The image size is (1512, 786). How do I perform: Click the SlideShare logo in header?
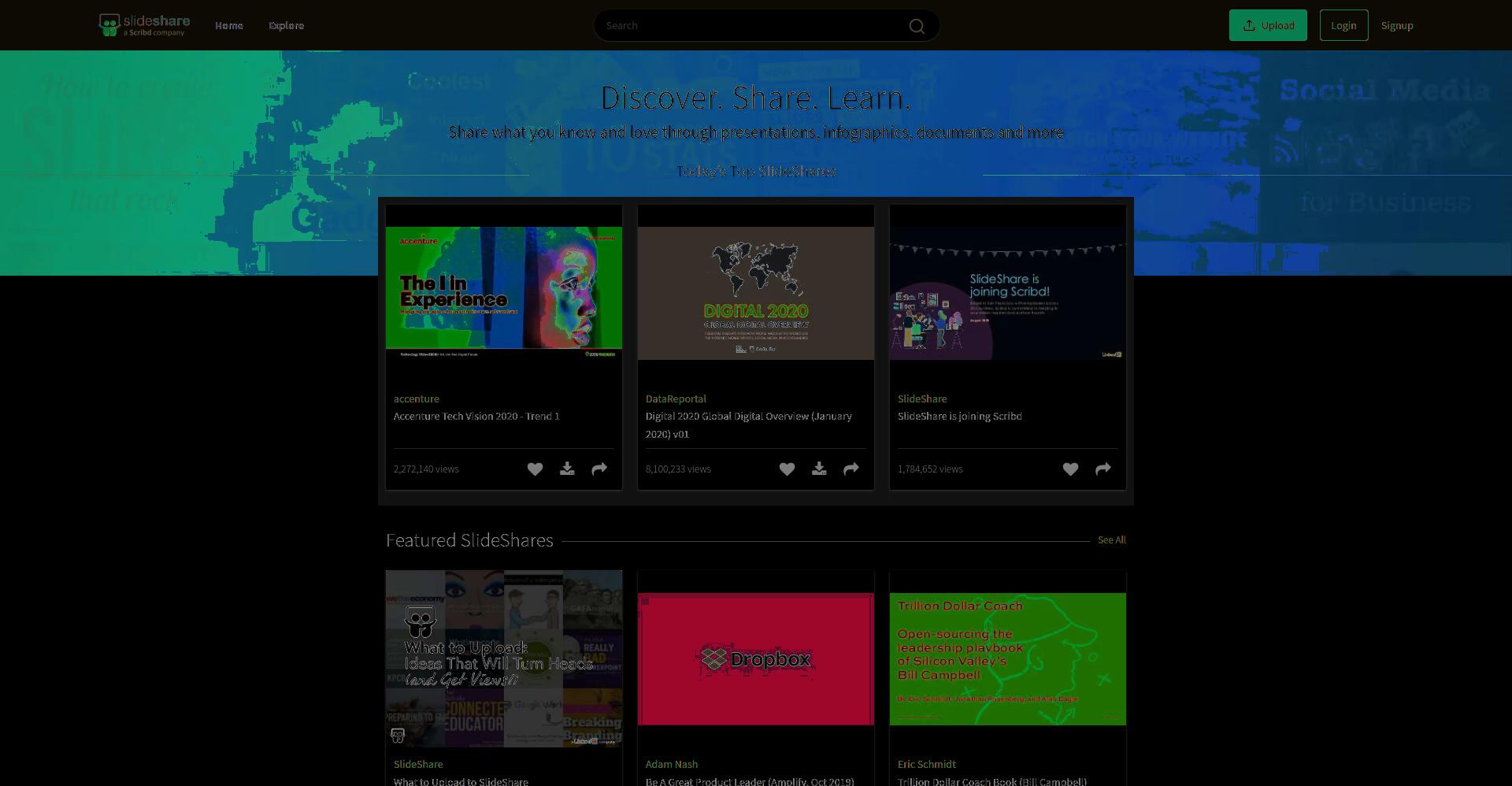tap(144, 25)
